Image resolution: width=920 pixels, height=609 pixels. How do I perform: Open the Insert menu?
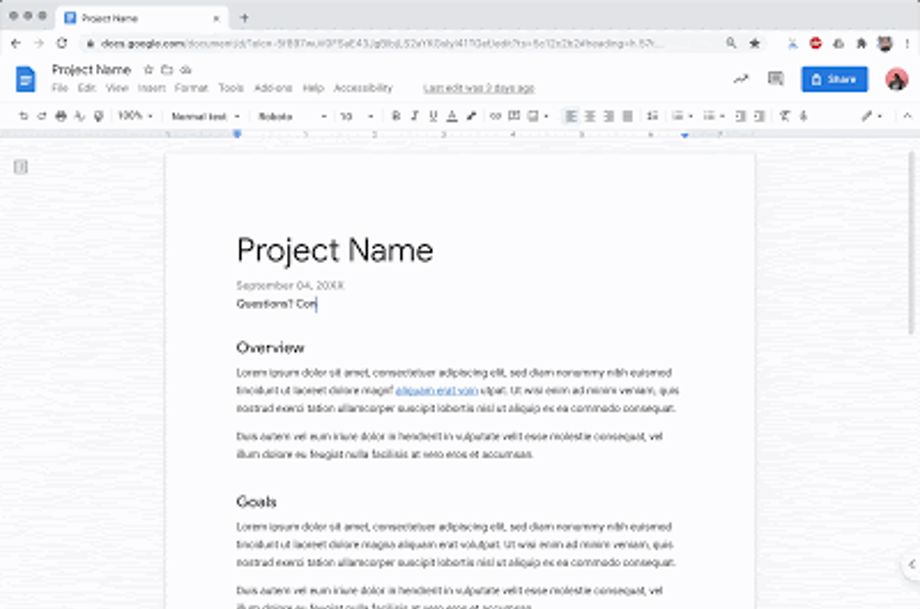point(151,88)
